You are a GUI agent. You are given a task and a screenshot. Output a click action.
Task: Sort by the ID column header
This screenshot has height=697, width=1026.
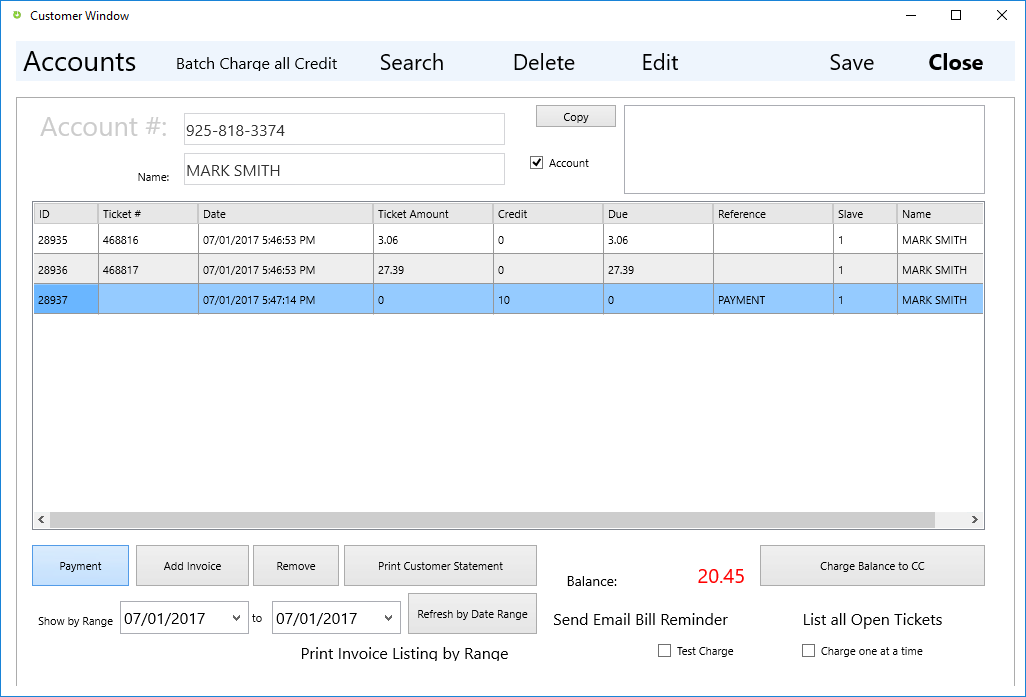tap(66, 214)
